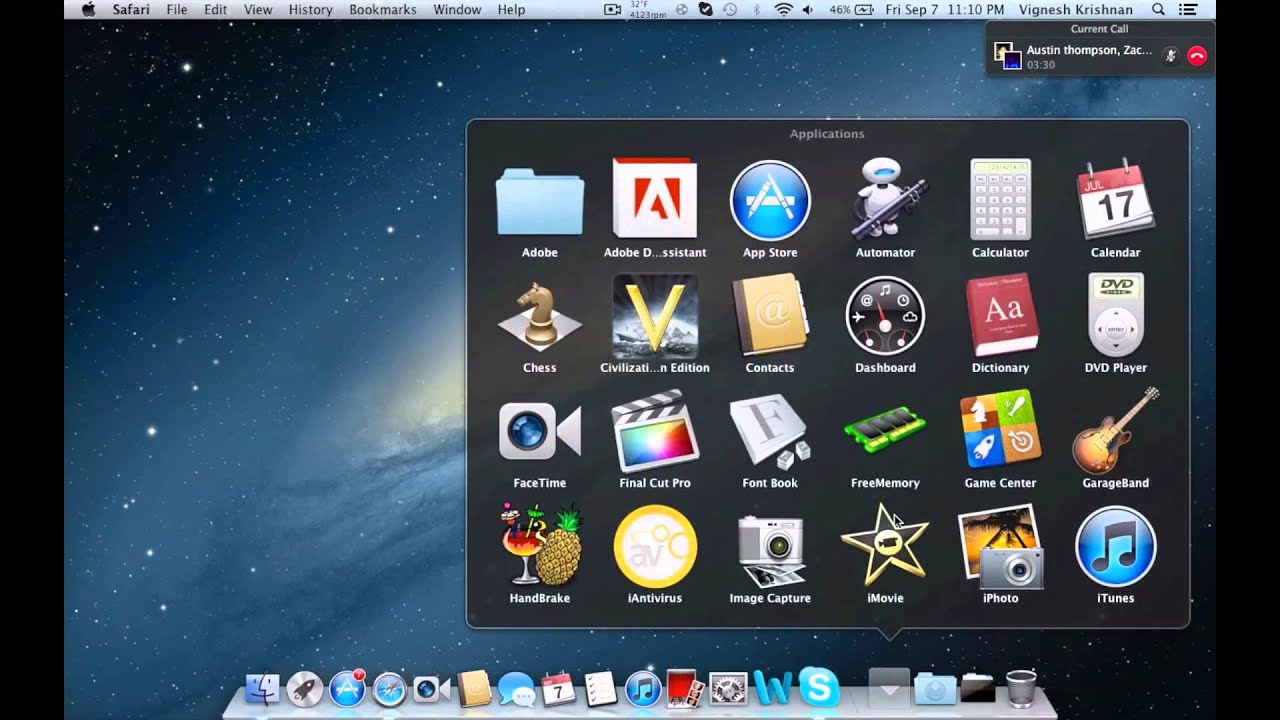Open the volume control in menu bar
1280x720 pixels.
[x=808, y=9]
